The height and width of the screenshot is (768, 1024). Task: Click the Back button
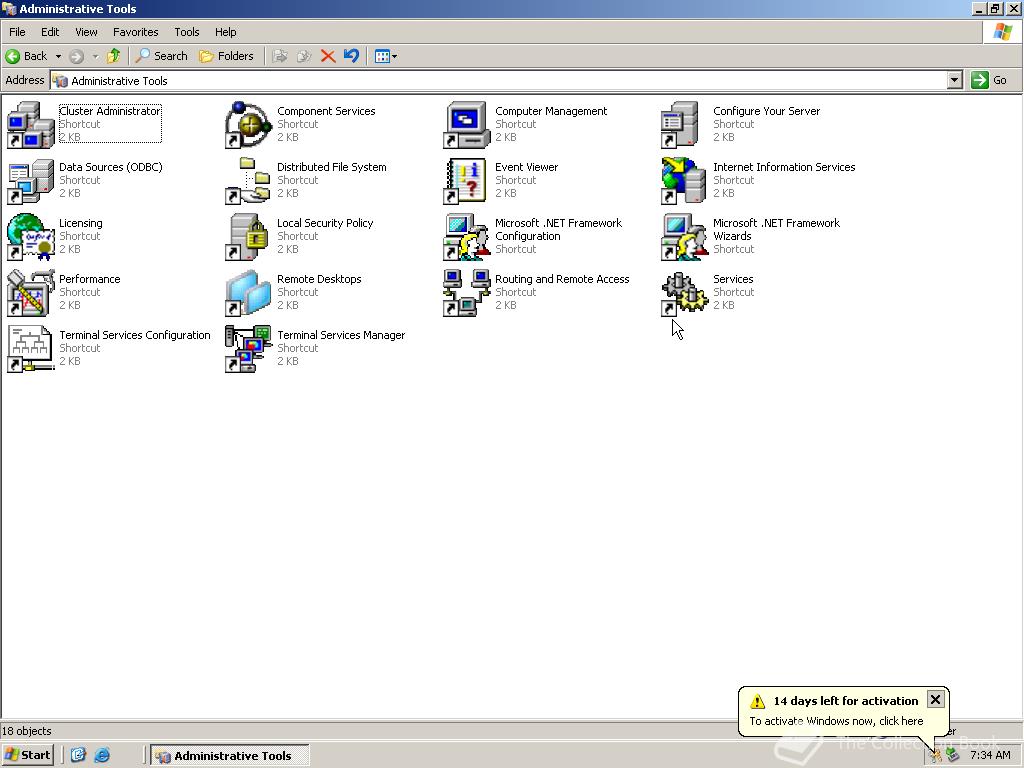[x=27, y=56]
